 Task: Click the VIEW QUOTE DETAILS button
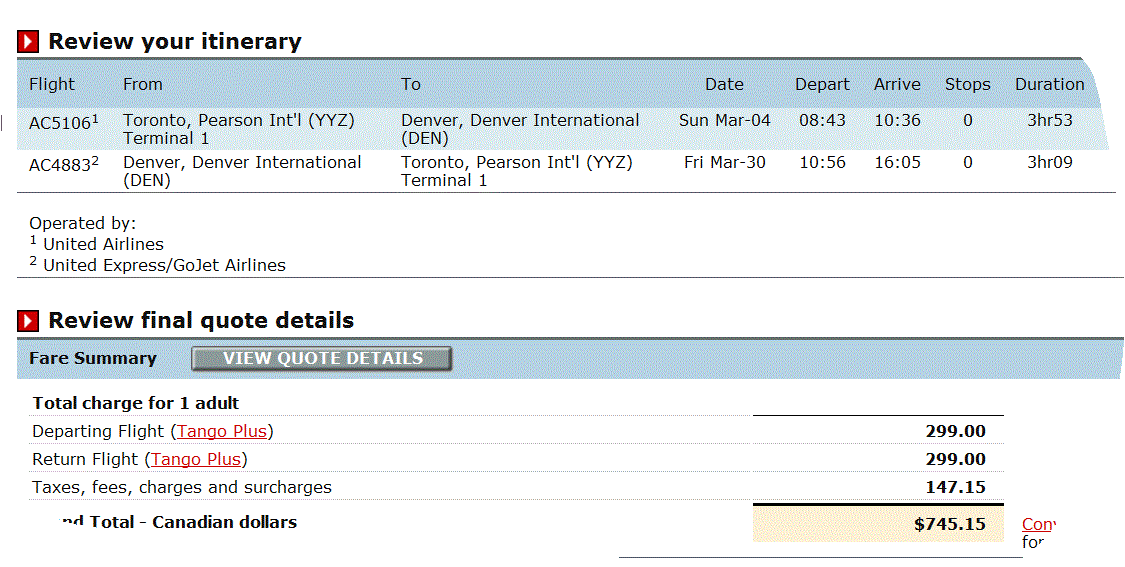point(322,358)
